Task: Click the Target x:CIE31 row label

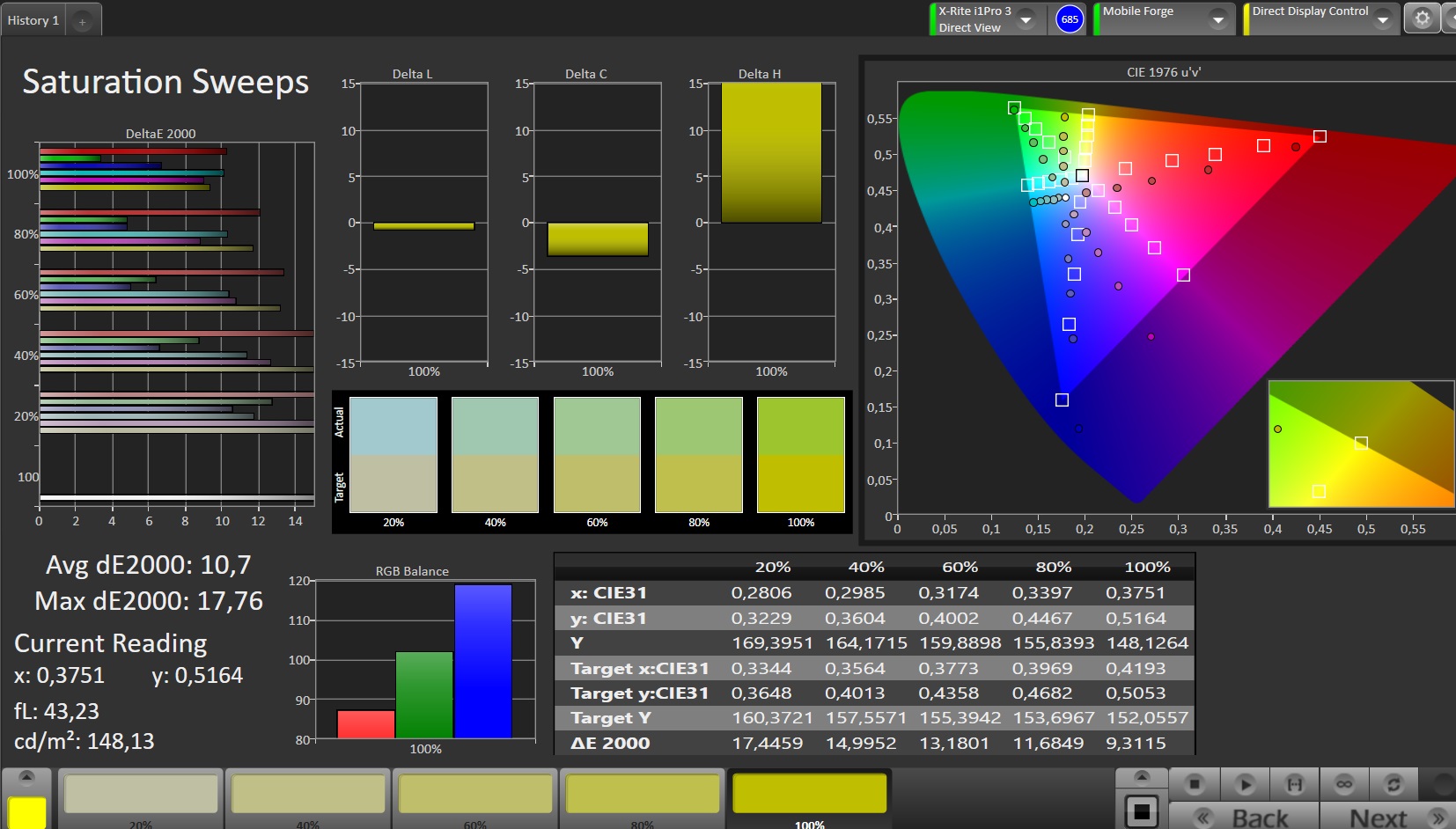Action: click(639, 669)
